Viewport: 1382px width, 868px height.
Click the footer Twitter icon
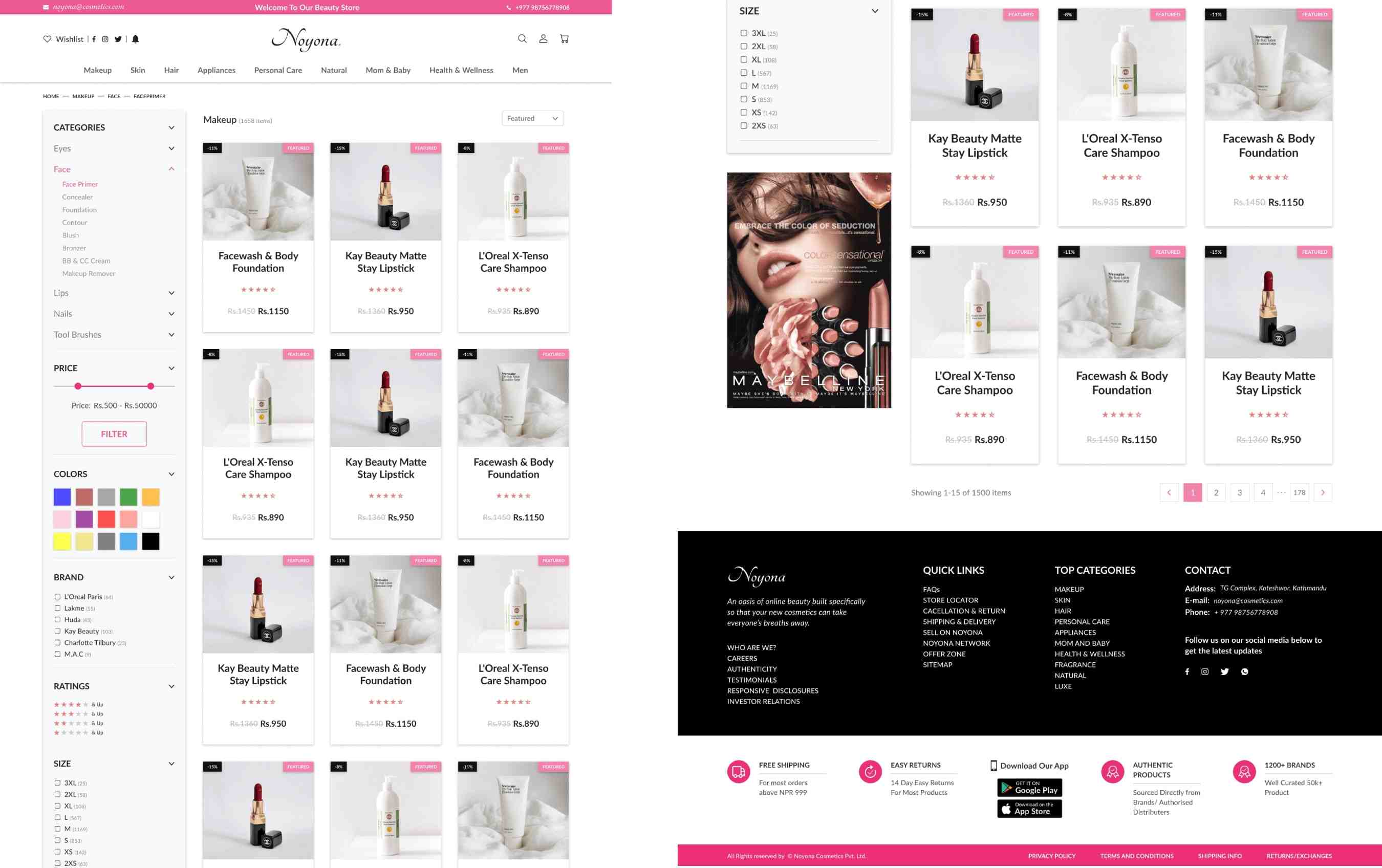point(1225,671)
